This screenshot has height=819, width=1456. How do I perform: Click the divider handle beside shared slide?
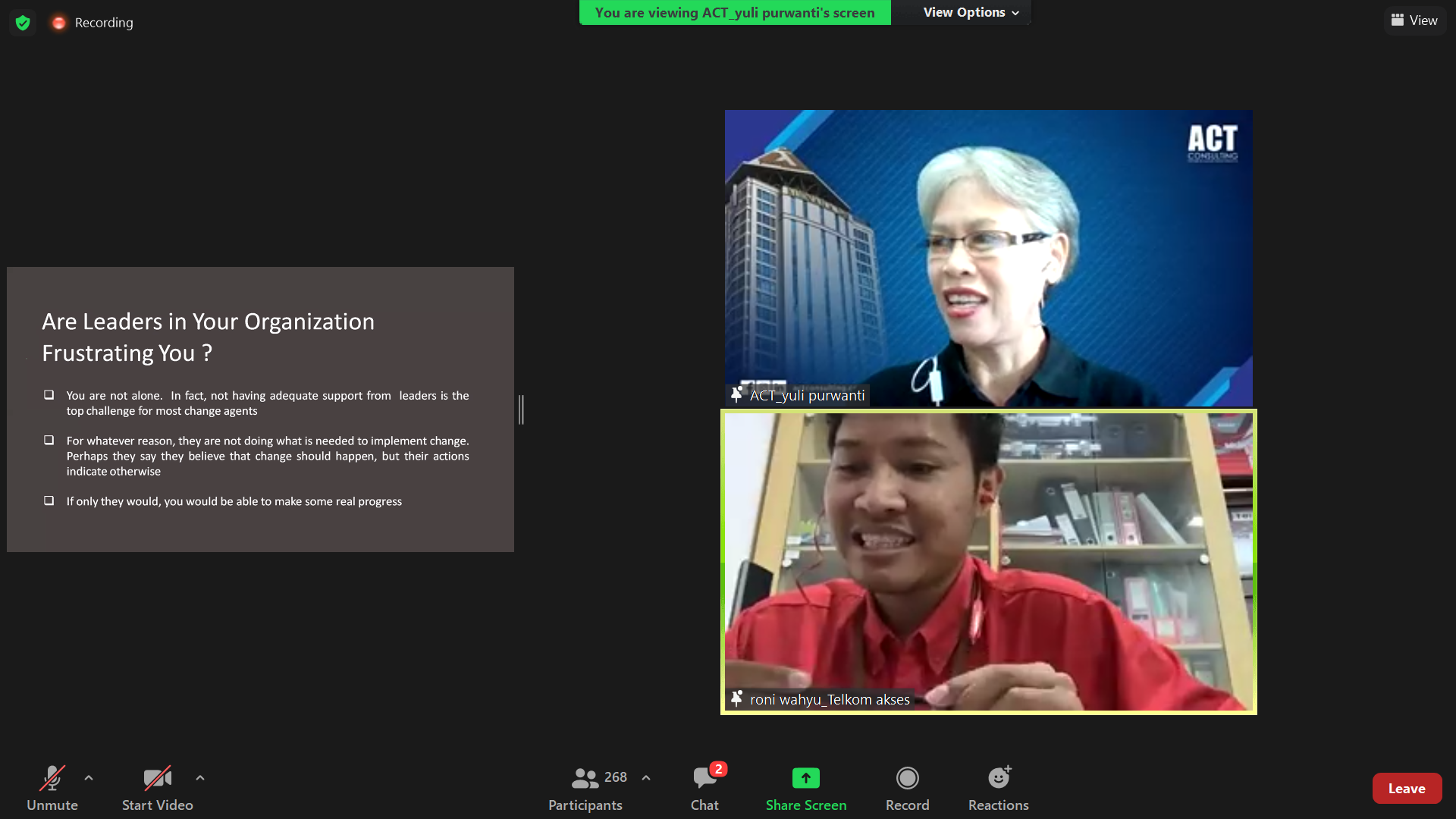[x=522, y=409]
